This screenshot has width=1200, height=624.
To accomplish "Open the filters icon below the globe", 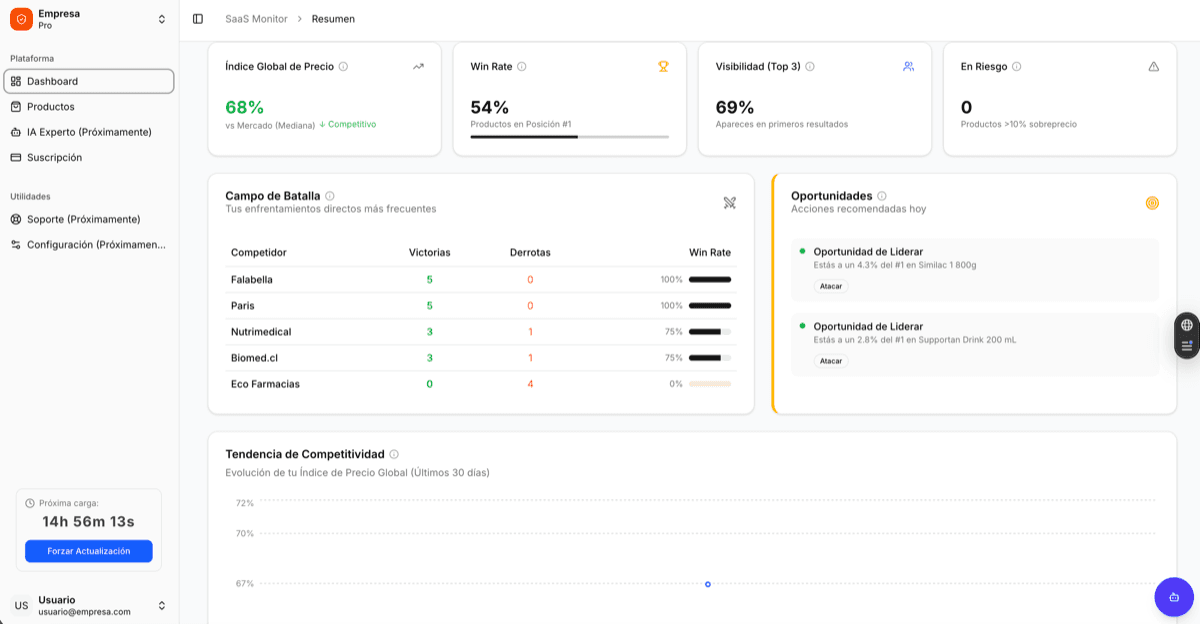I will tap(1186, 347).
